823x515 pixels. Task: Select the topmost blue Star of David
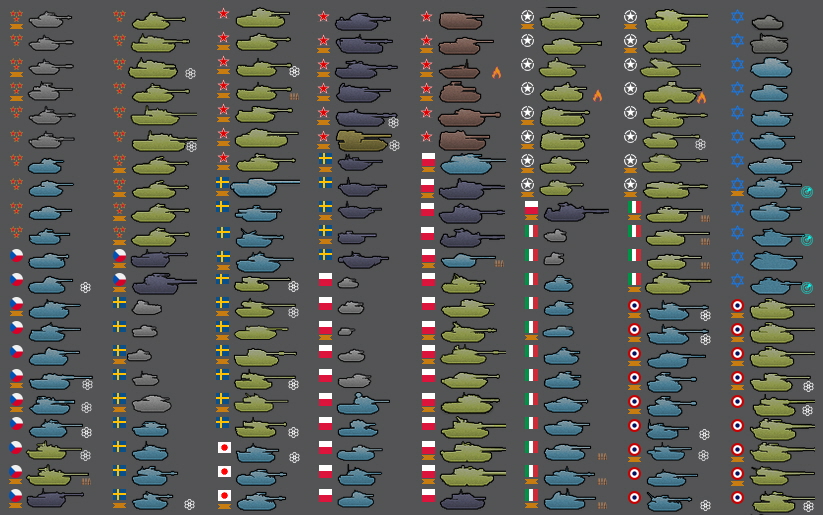tap(737, 16)
